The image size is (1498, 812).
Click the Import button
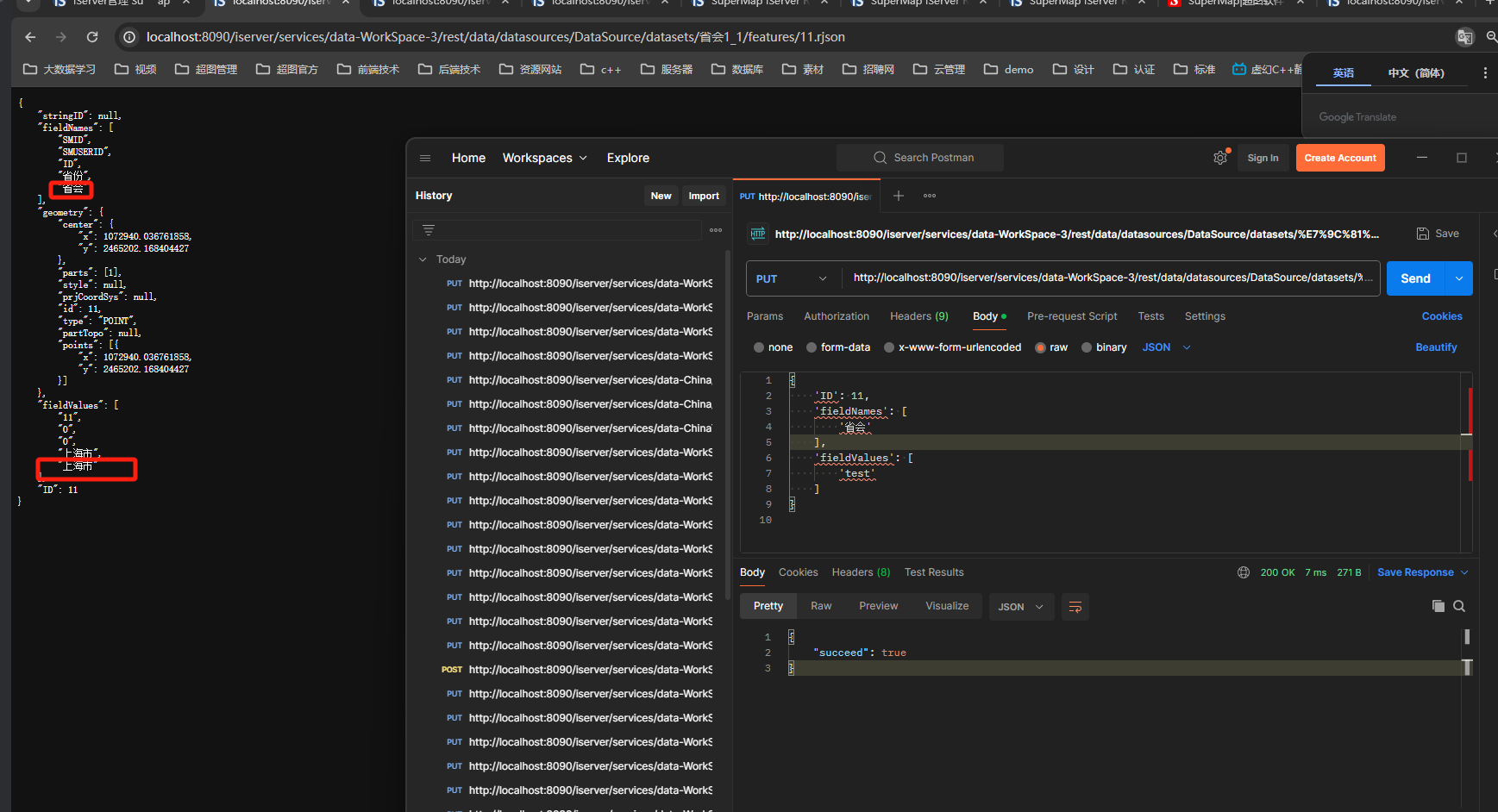[704, 196]
